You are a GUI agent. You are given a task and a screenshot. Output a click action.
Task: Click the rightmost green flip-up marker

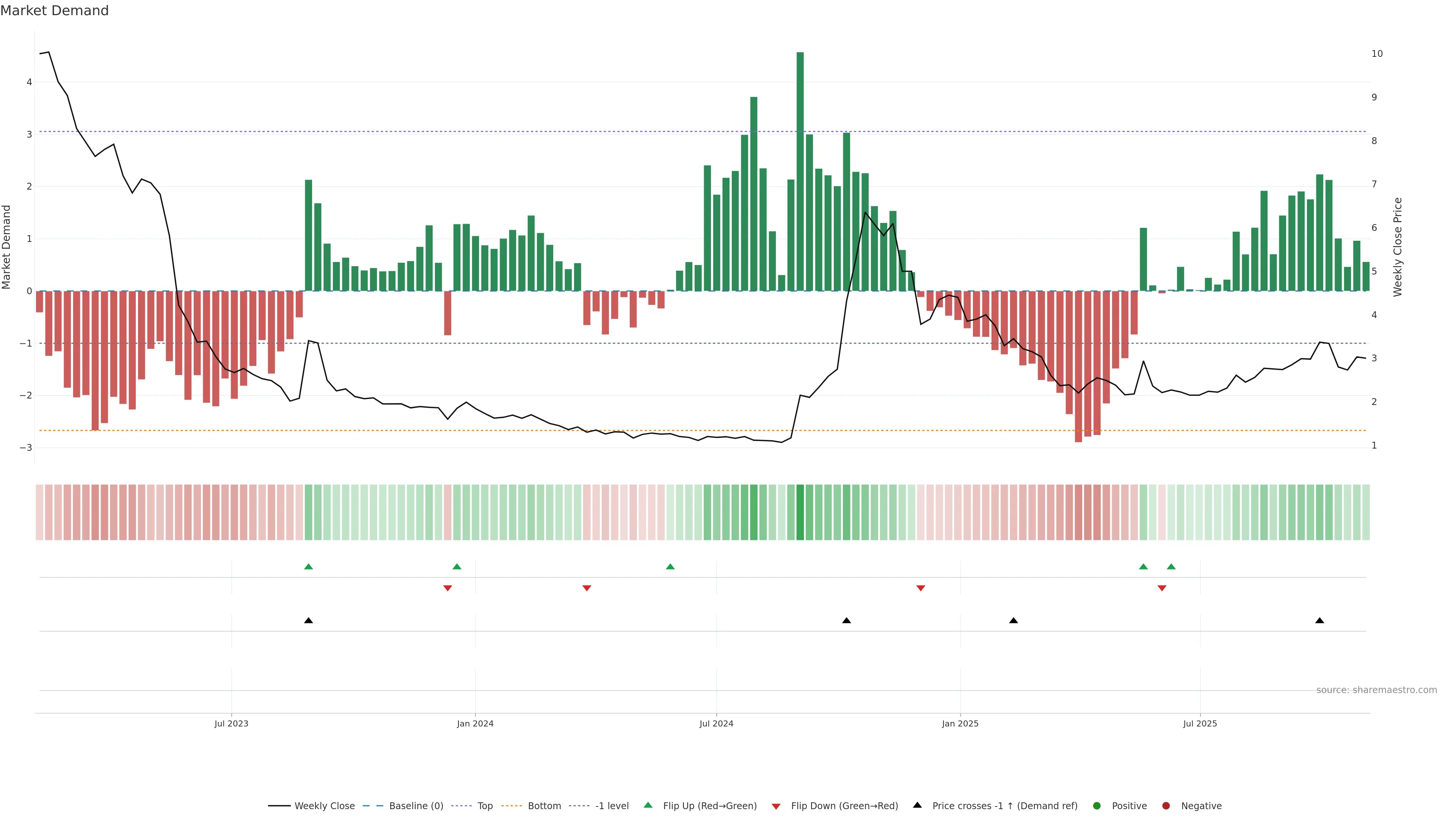(1171, 566)
